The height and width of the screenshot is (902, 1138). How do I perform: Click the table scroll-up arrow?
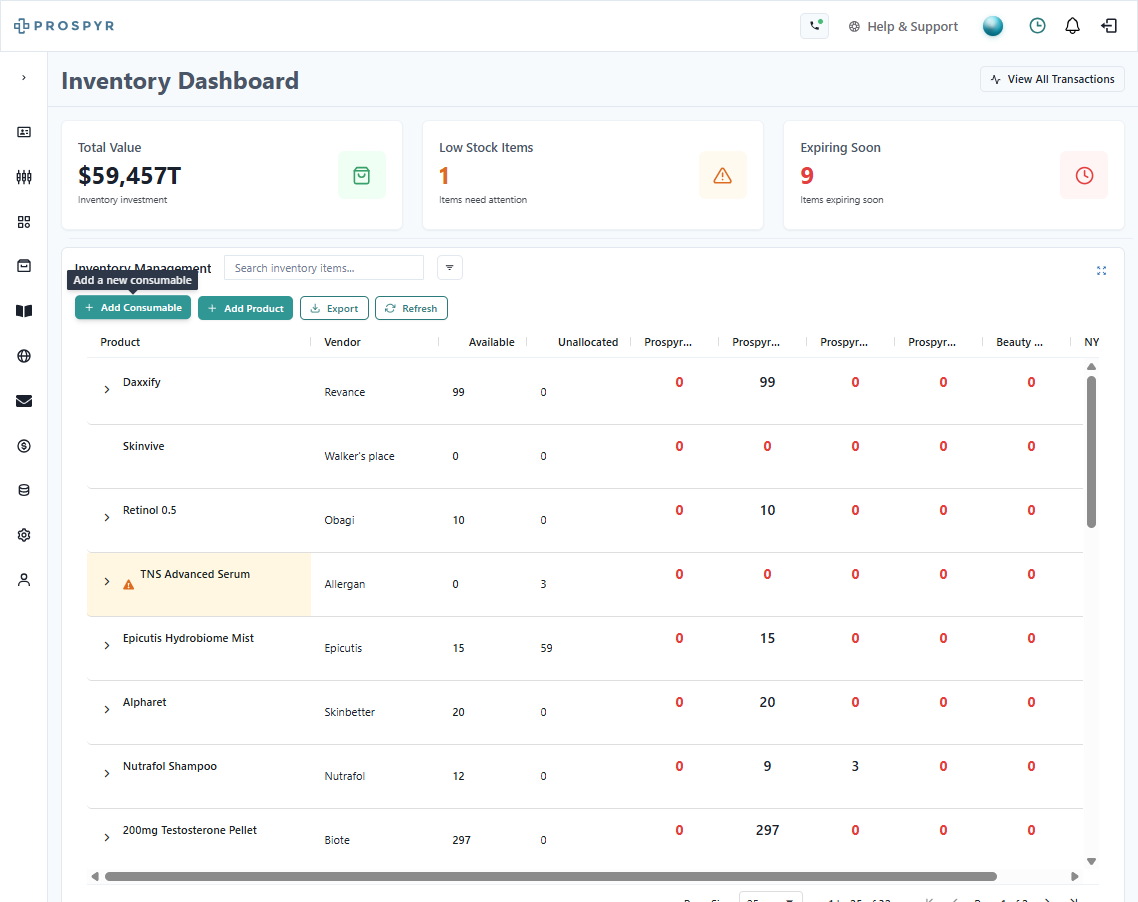pyautogui.click(x=1091, y=366)
